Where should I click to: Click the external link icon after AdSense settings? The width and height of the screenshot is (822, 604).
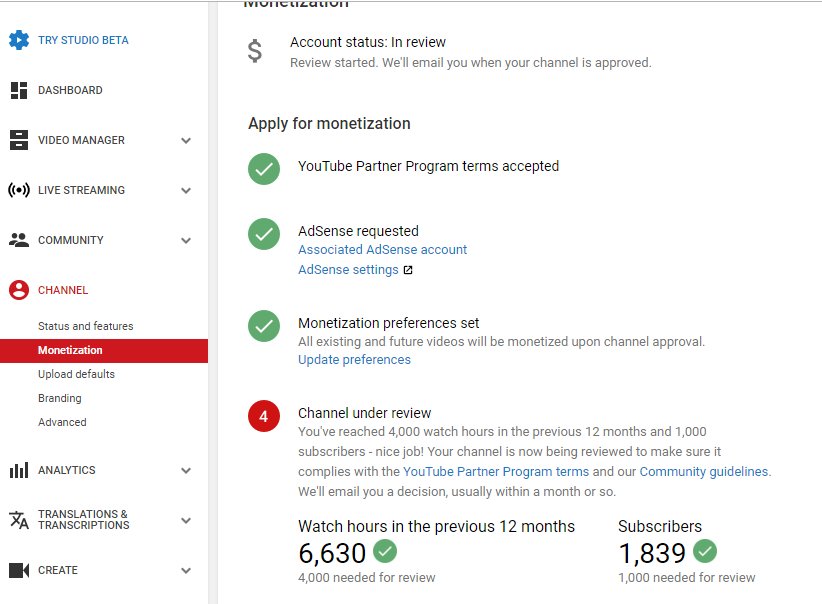[x=408, y=270]
